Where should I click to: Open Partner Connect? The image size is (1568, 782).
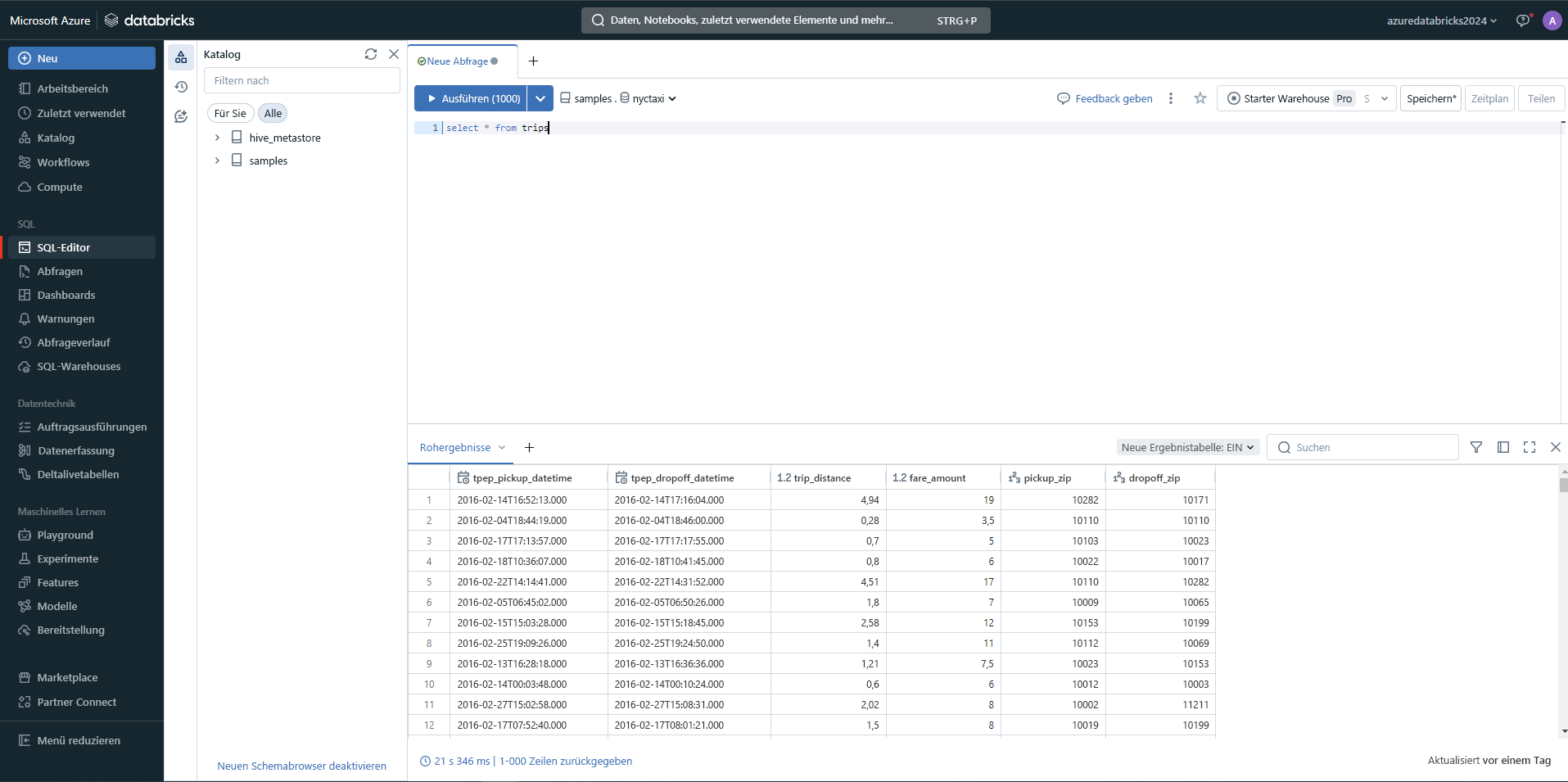pyautogui.click(x=77, y=702)
